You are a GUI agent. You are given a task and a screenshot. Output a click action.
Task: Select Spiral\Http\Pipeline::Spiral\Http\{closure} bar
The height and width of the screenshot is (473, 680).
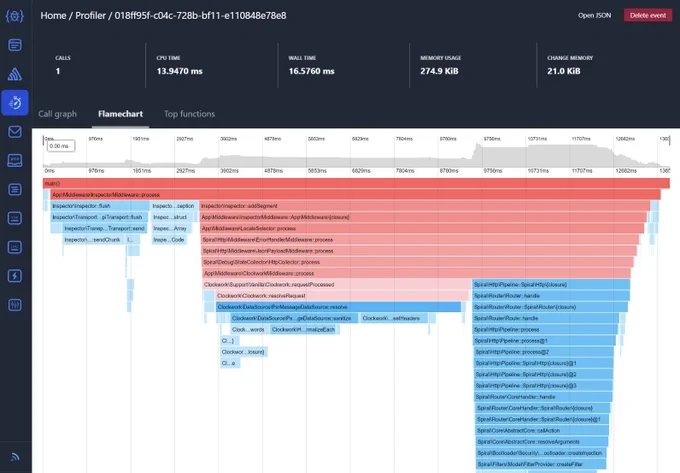point(551,285)
